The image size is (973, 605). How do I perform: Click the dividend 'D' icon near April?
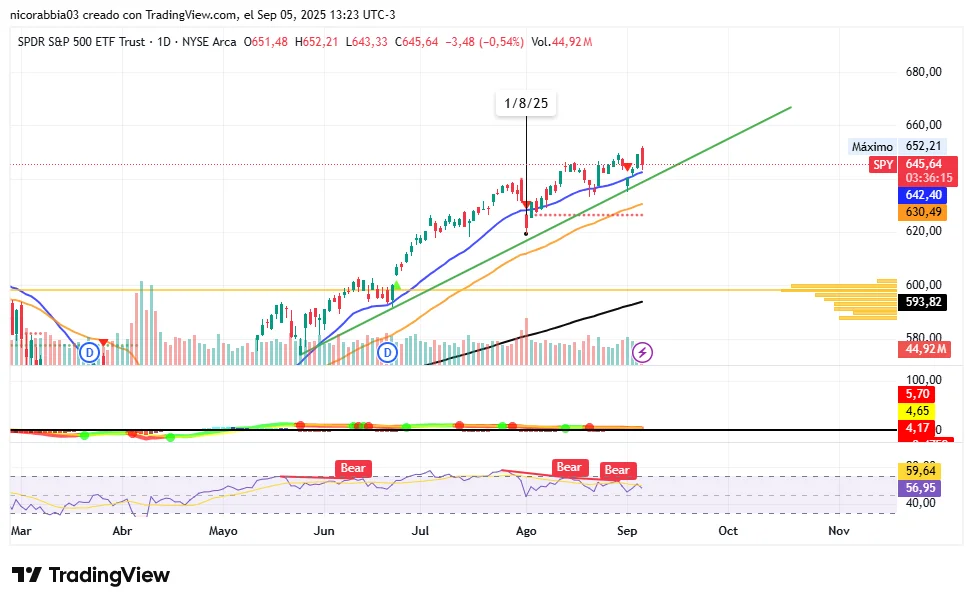coord(90,352)
